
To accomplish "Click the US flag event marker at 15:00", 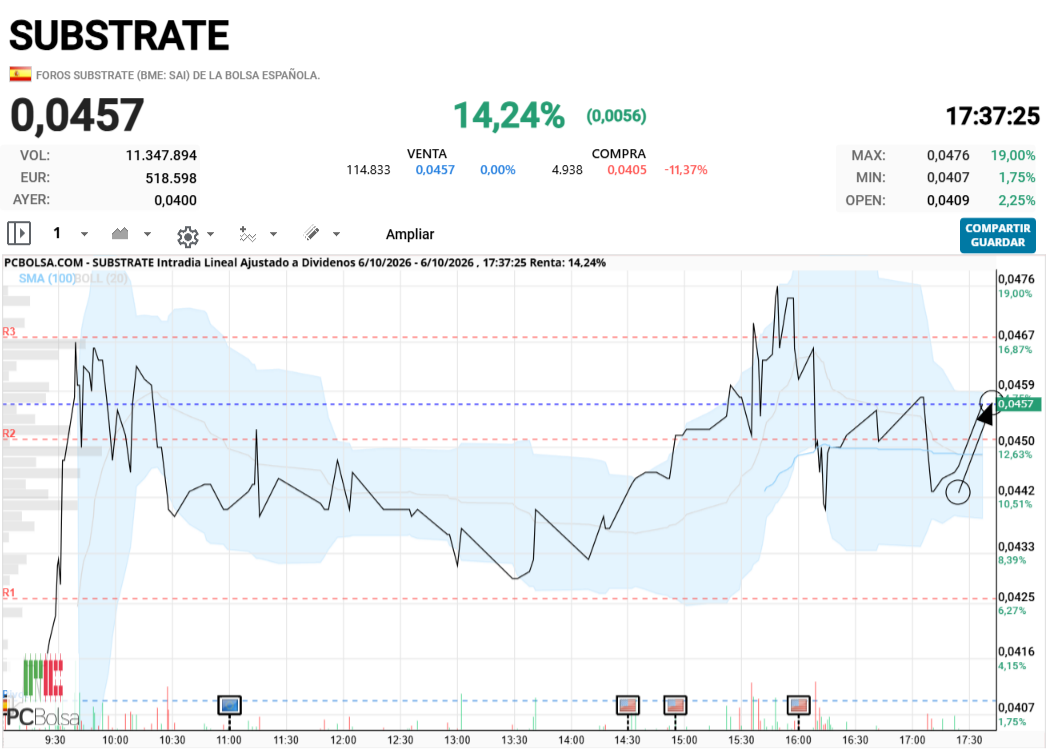I will (x=675, y=705).
